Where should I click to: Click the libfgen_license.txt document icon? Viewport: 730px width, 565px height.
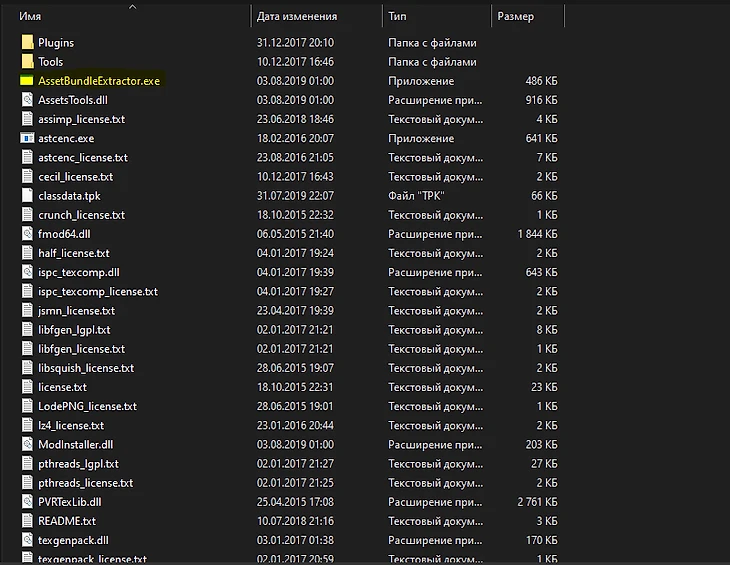(27, 349)
